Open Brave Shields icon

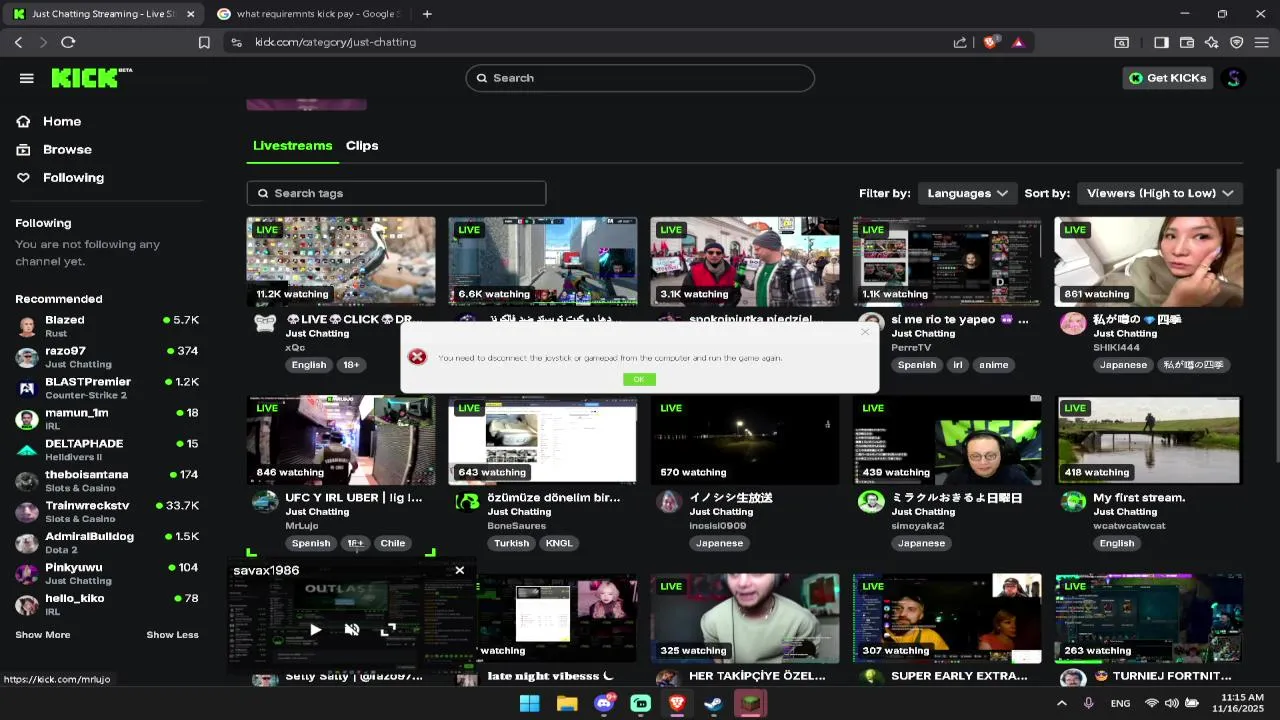(x=991, y=42)
